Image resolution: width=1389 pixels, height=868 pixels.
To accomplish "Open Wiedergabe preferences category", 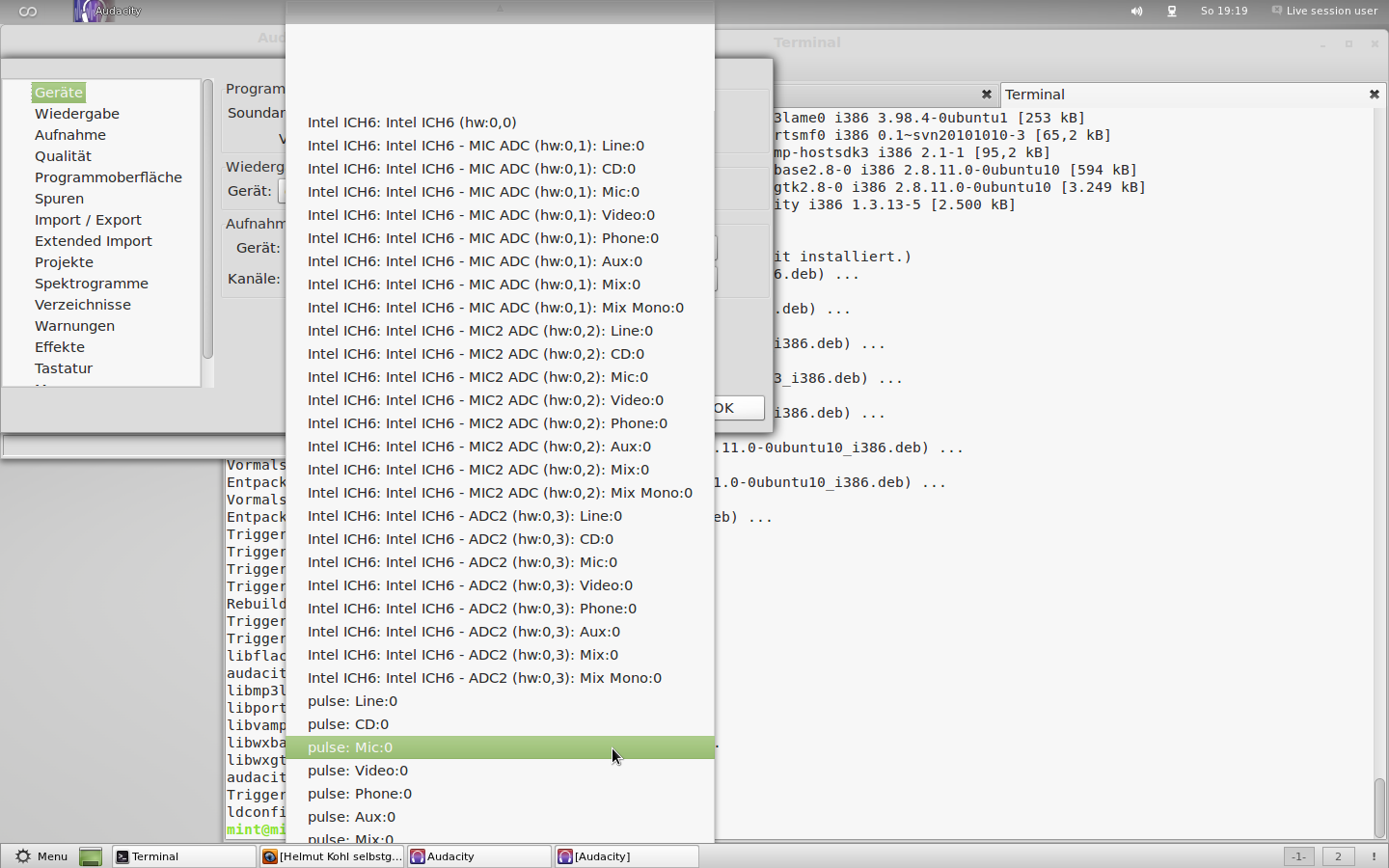I will (x=77, y=114).
